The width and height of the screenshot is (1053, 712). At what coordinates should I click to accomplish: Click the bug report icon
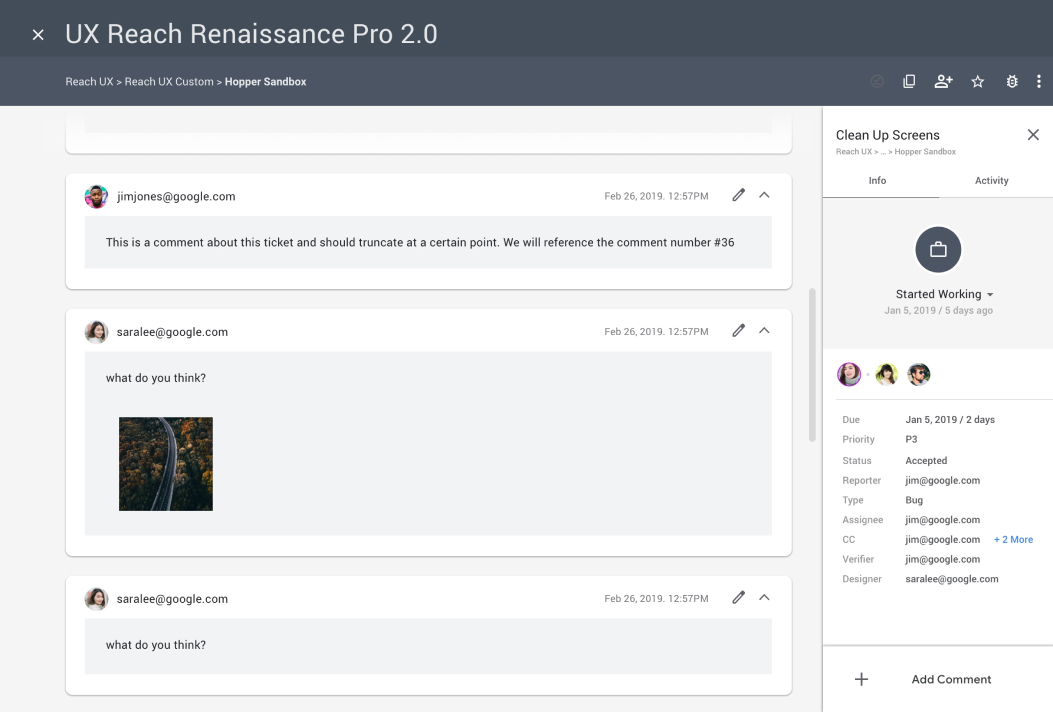click(1012, 82)
